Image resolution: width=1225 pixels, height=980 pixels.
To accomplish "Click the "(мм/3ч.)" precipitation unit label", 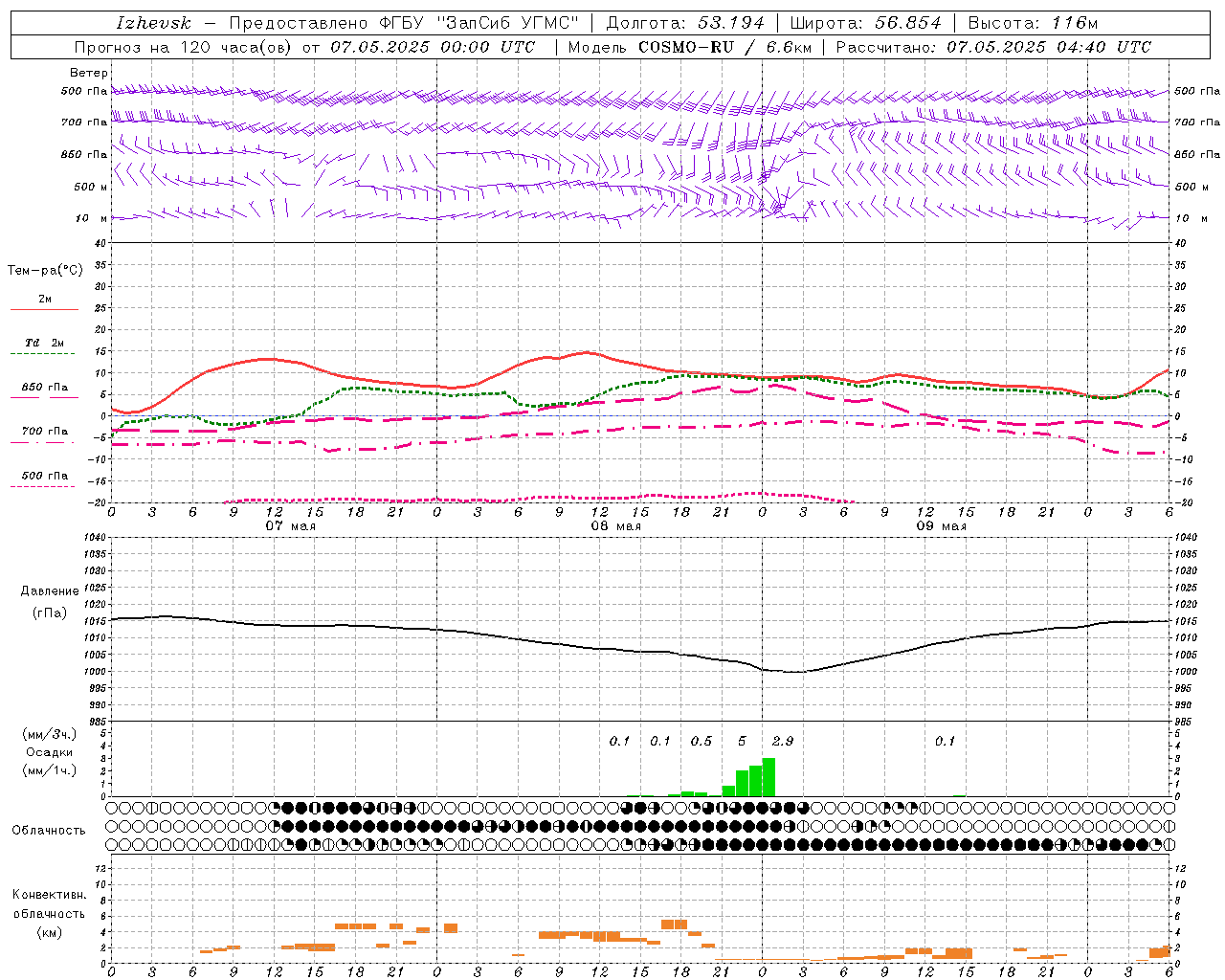I will (x=49, y=734).
